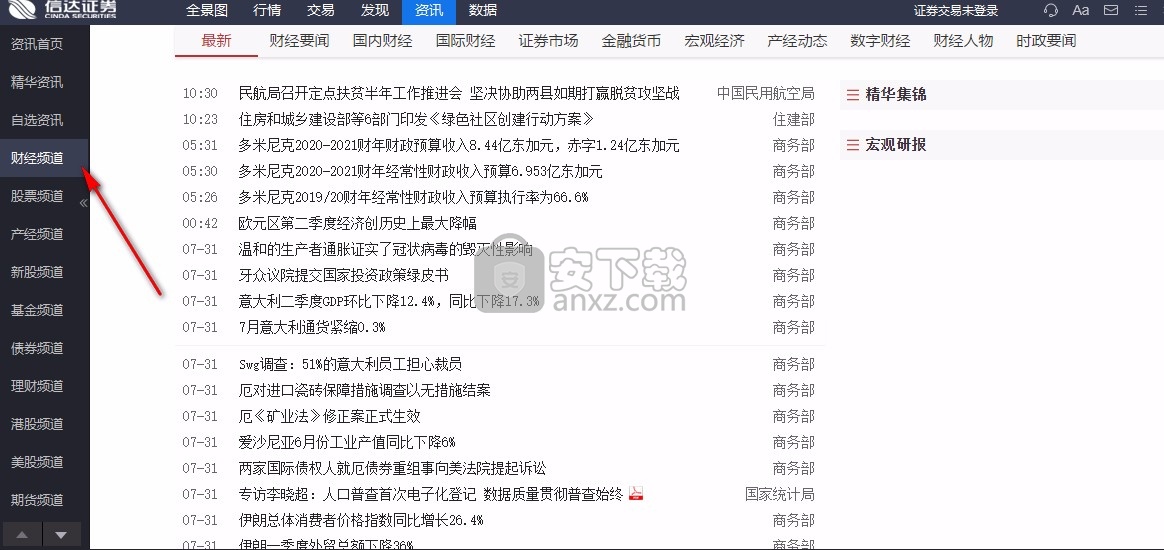Open the mail envelope icon
Screen dimensions: 1164x550
[1111, 10]
